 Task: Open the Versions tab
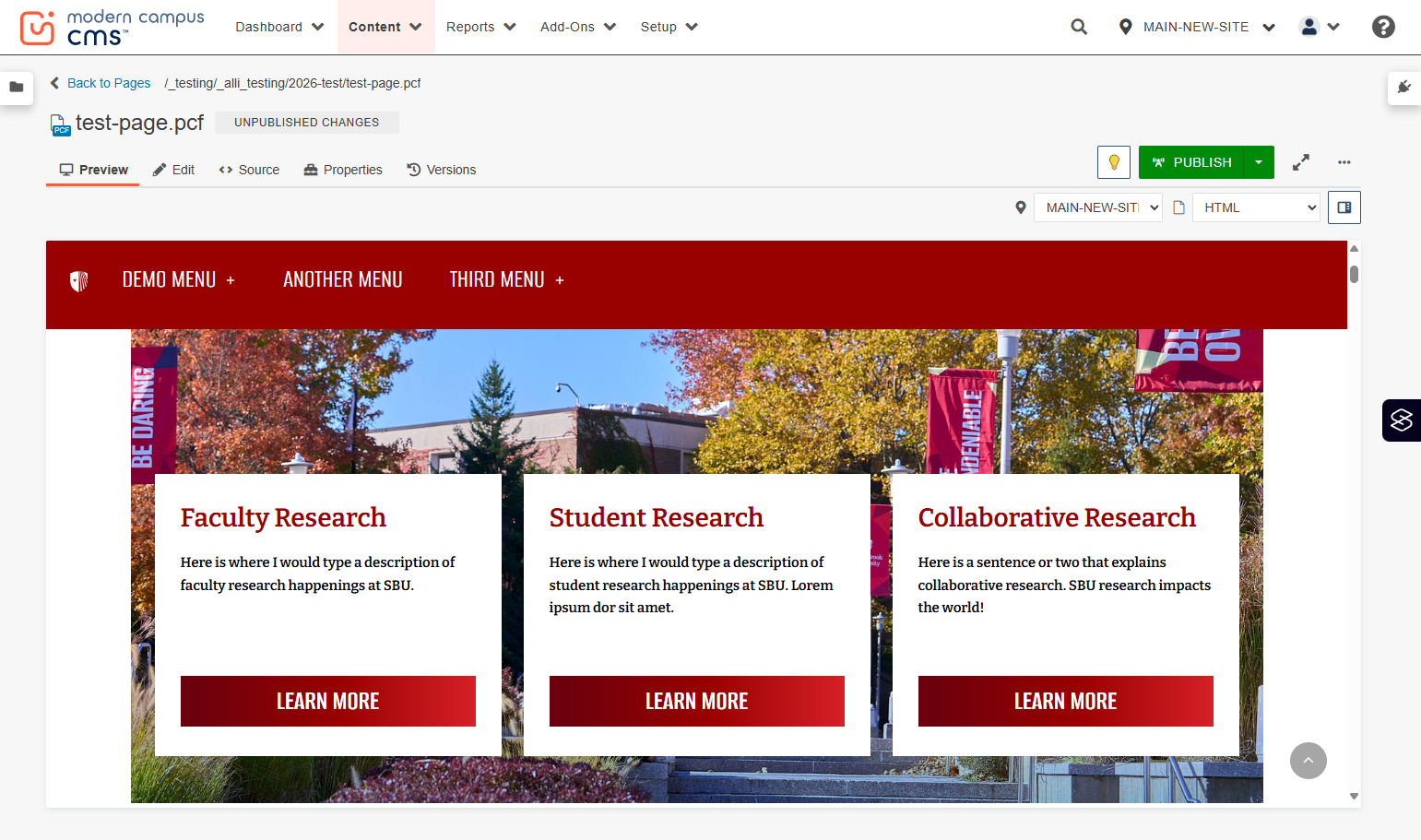coord(442,170)
